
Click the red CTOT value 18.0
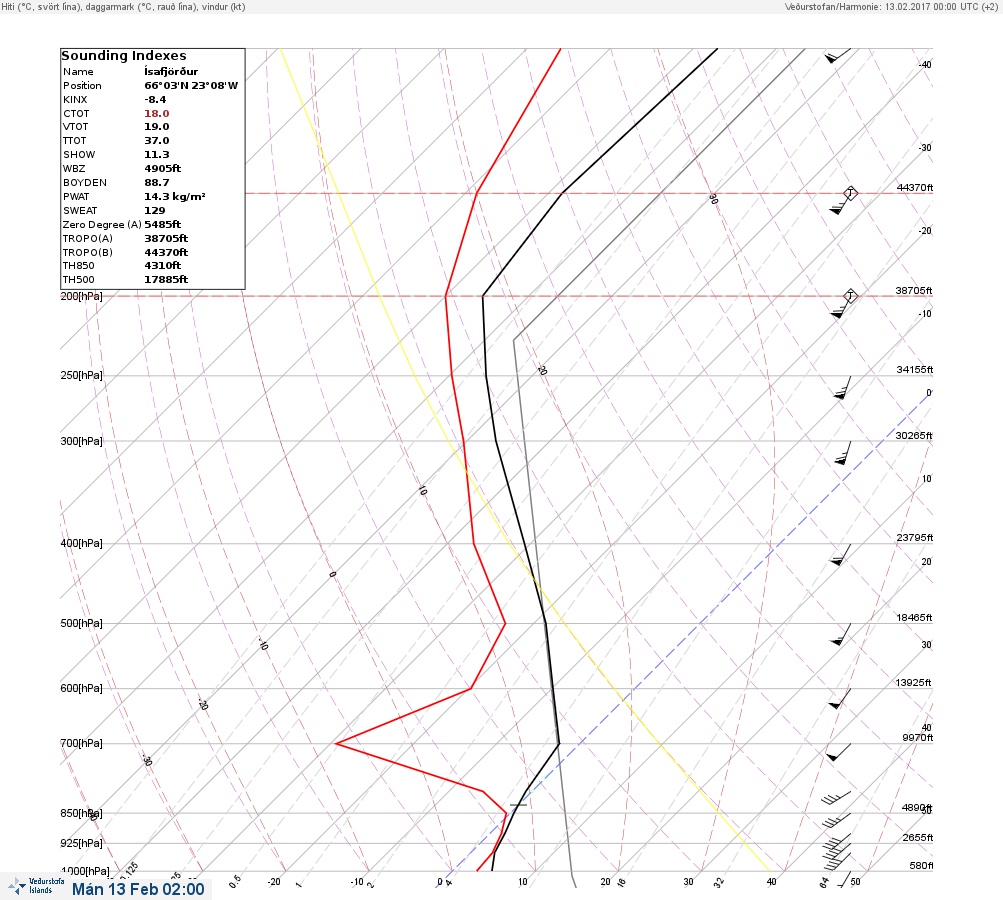tap(157, 113)
